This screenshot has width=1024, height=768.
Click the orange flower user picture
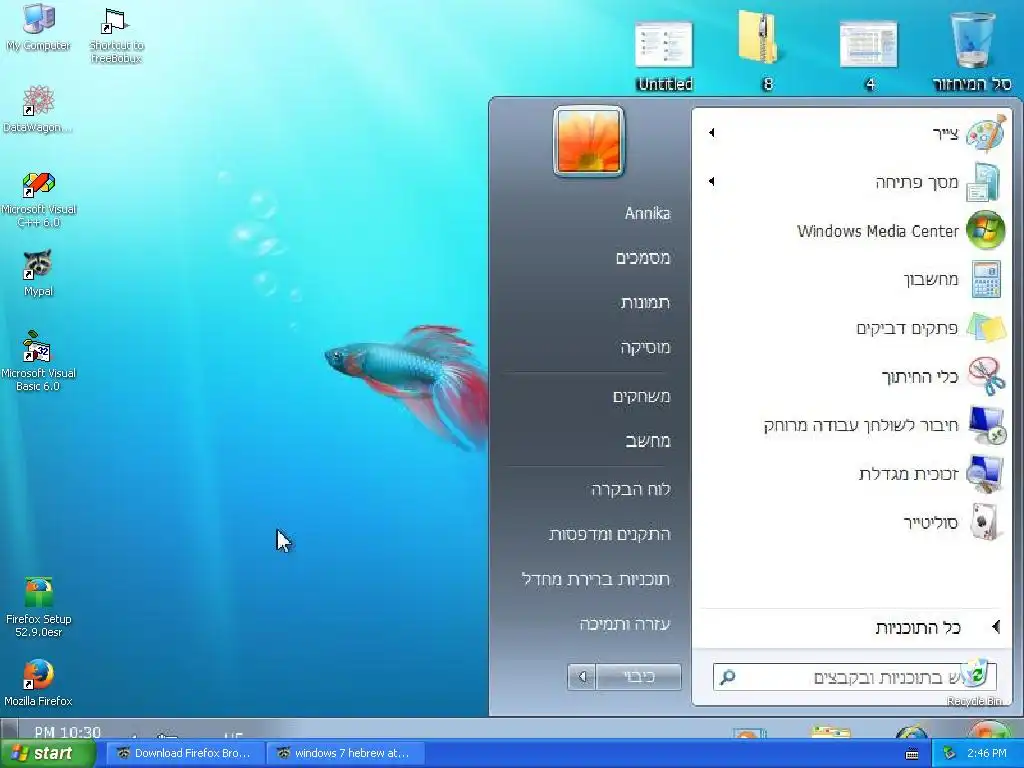coord(588,141)
